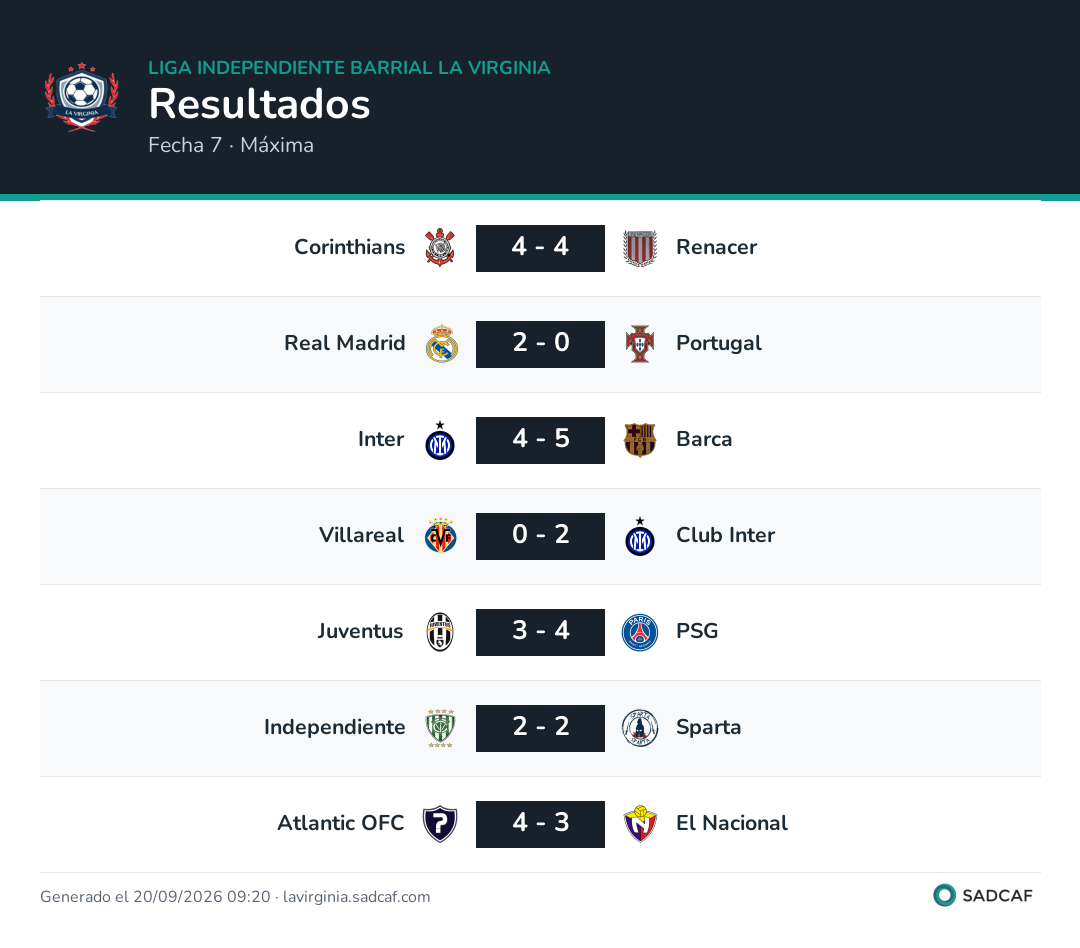Viewport: 1080px width, 948px height.
Task: Click the Portugal team crest
Action: pos(640,344)
